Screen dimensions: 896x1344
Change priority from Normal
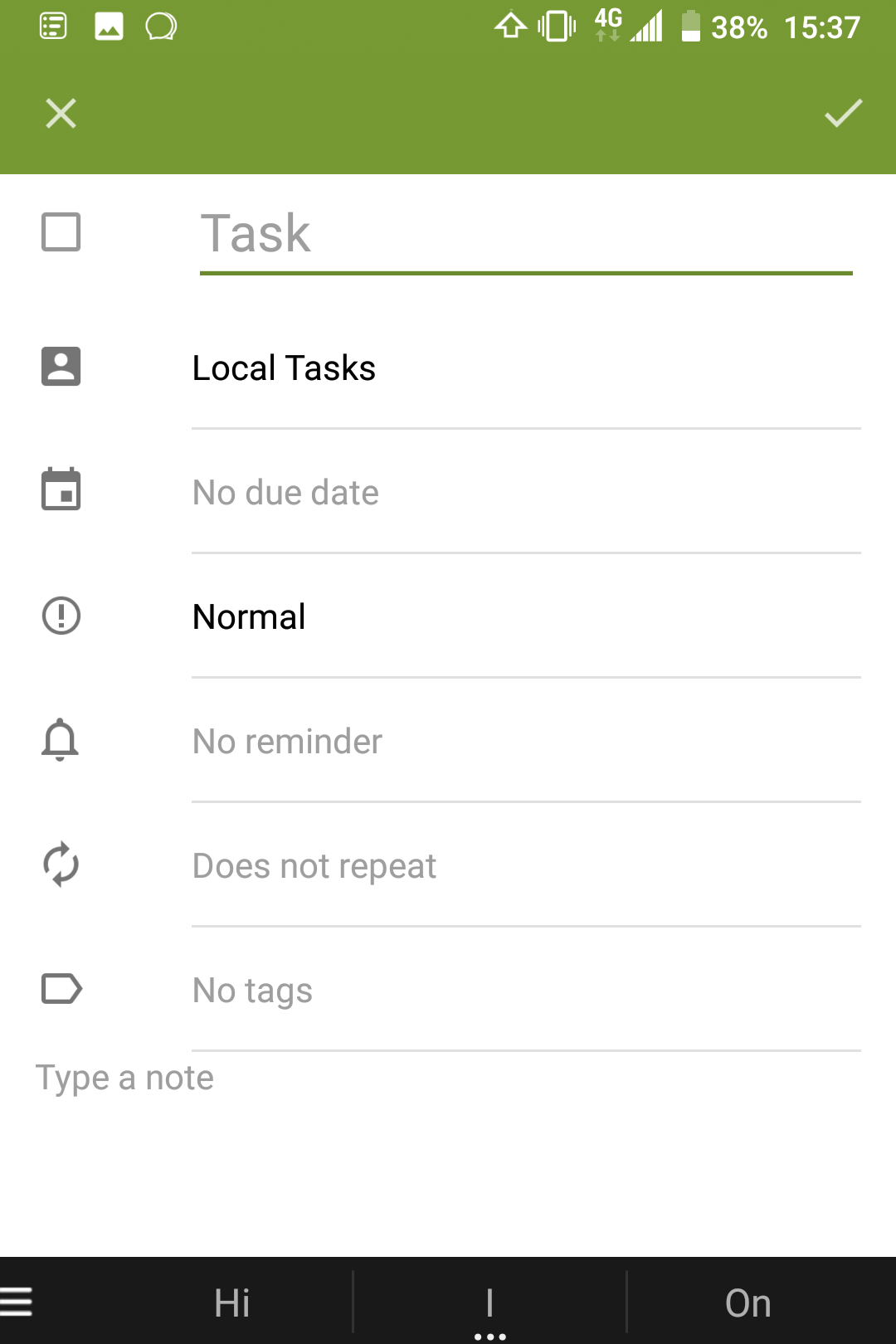[526, 616]
